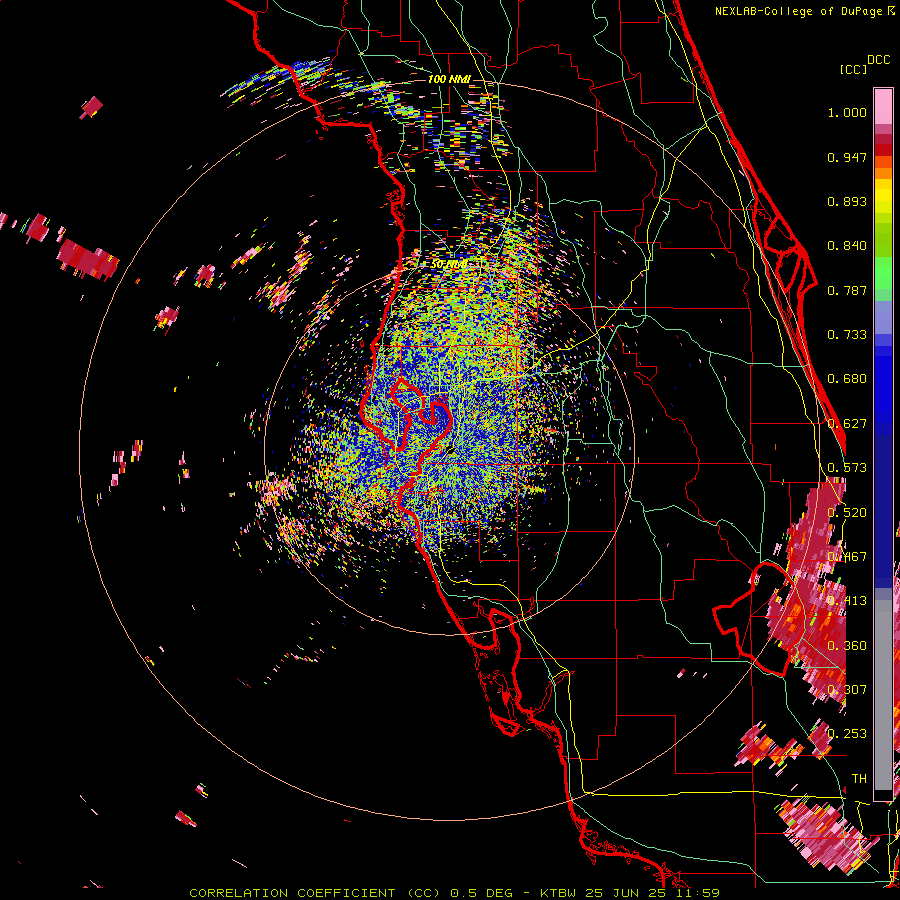
Task: Select the 0.947 legend value
Action: coord(847,157)
